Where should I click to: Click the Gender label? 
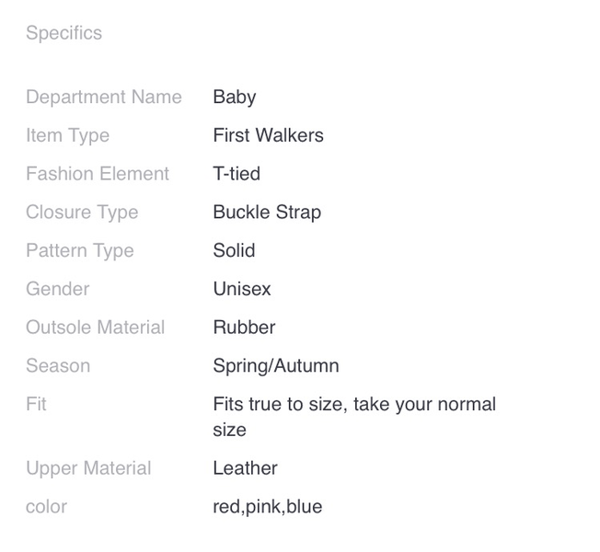pyautogui.click(x=57, y=289)
